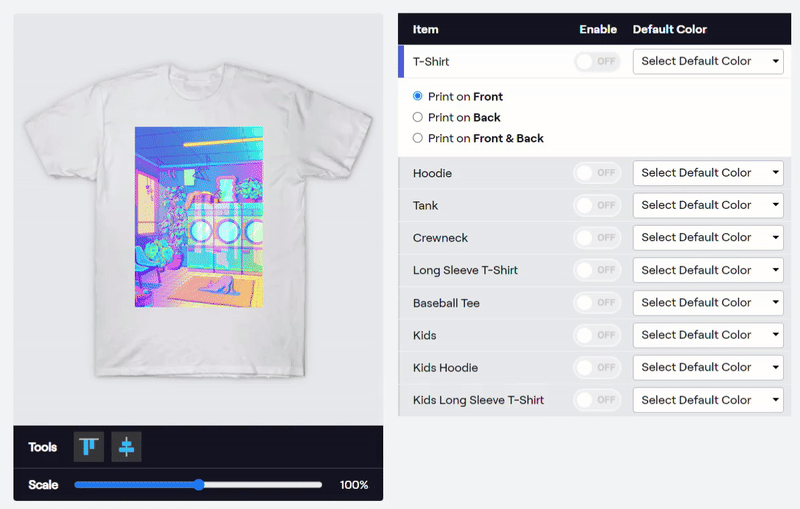Enable Kids Long Sleeve T-Shirt toggle

597,400
